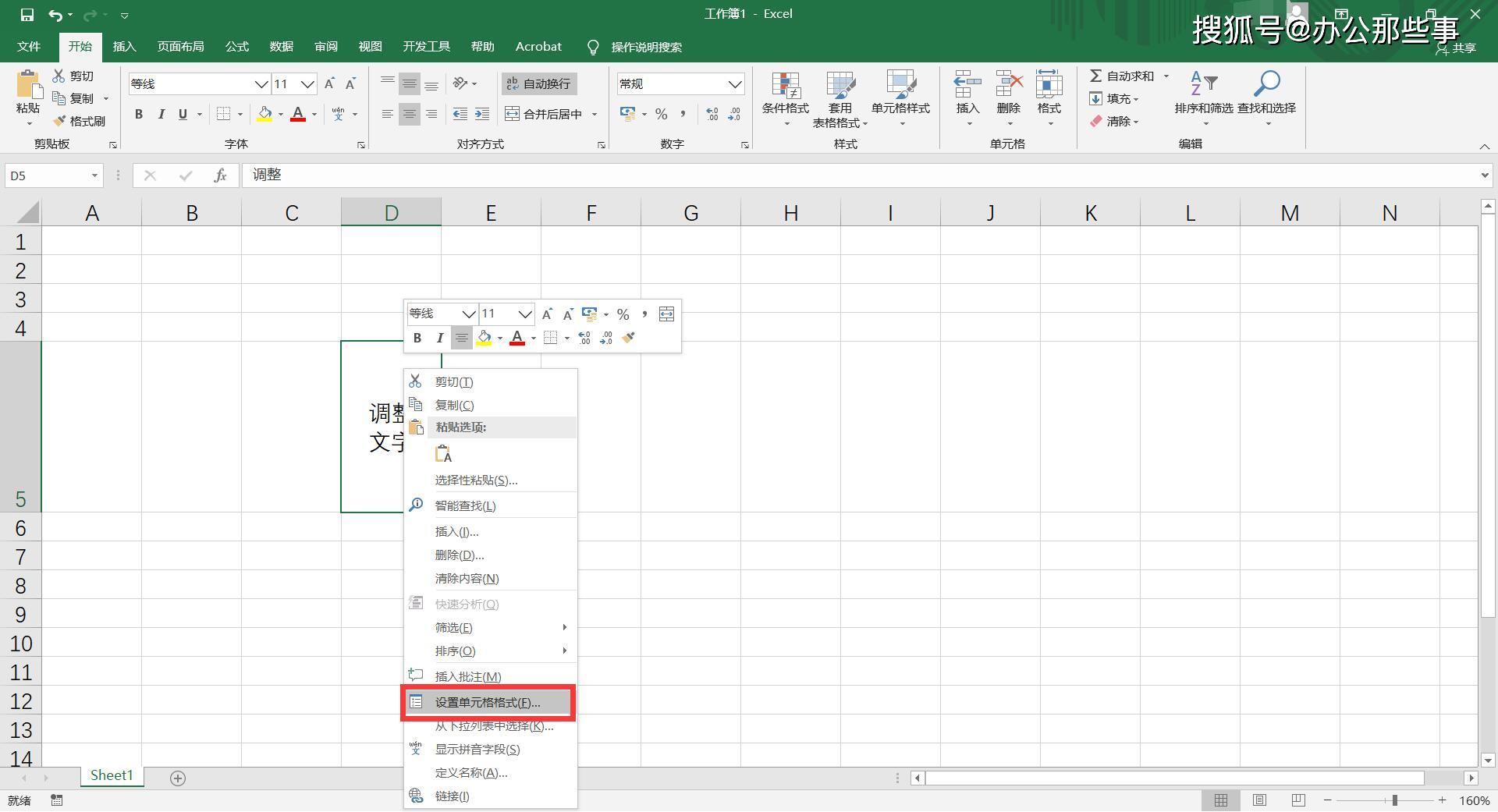
Task: Click the comma style icon in the ribbon
Action: 683,114
